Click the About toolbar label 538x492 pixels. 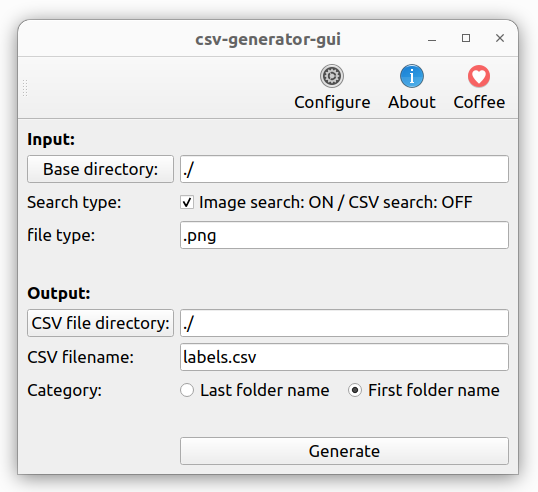(412, 102)
